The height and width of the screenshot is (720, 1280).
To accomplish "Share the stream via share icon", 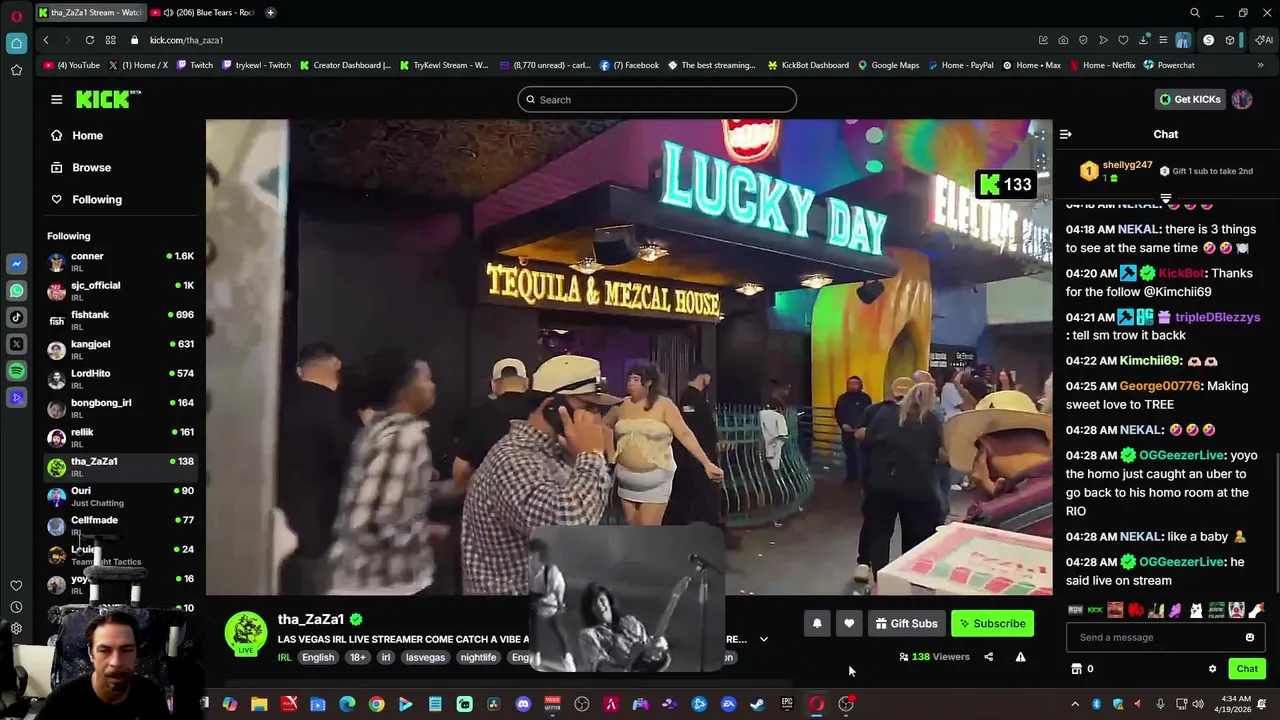I will tap(988, 657).
